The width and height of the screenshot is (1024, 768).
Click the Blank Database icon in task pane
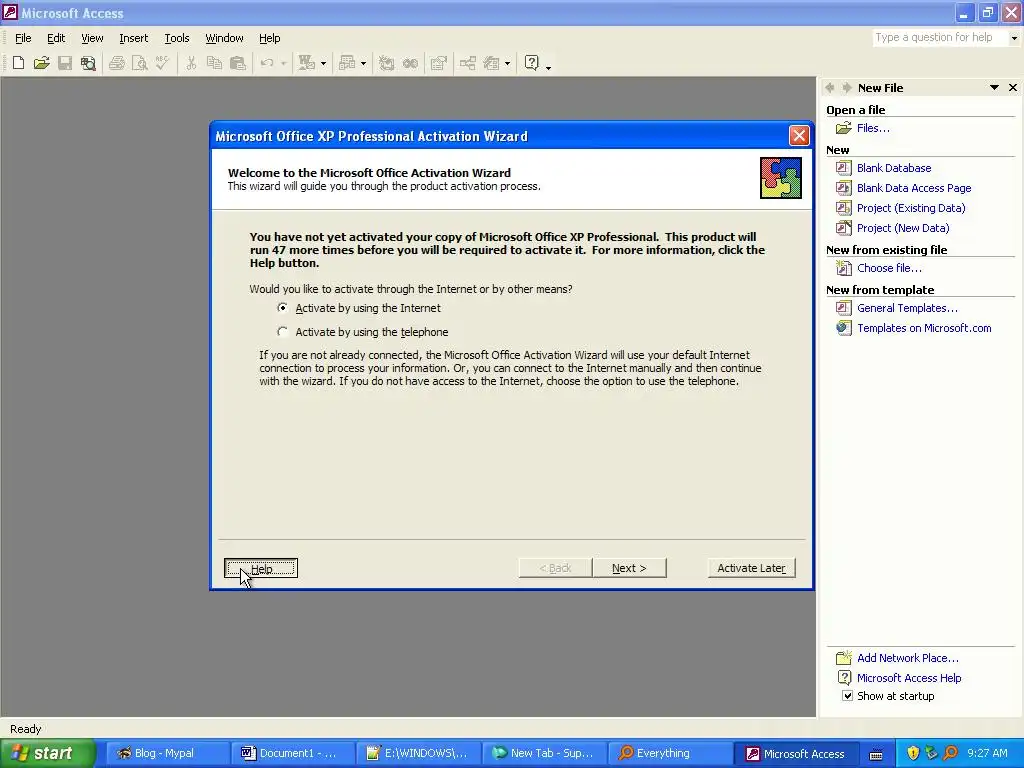(x=844, y=168)
